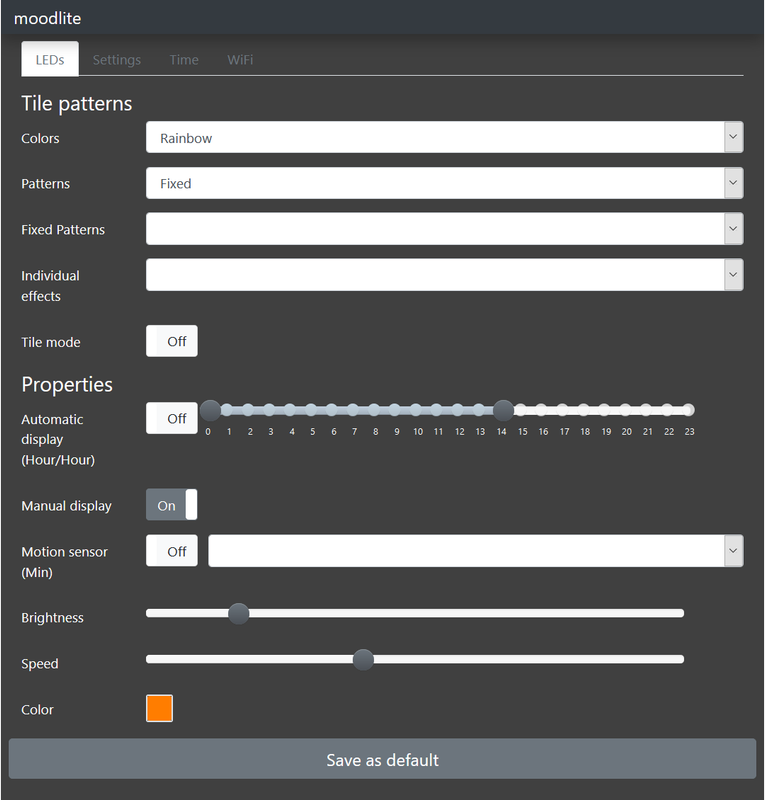
Task: Click the Individual effects dropdown chevron
Action: click(x=733, y=275)
